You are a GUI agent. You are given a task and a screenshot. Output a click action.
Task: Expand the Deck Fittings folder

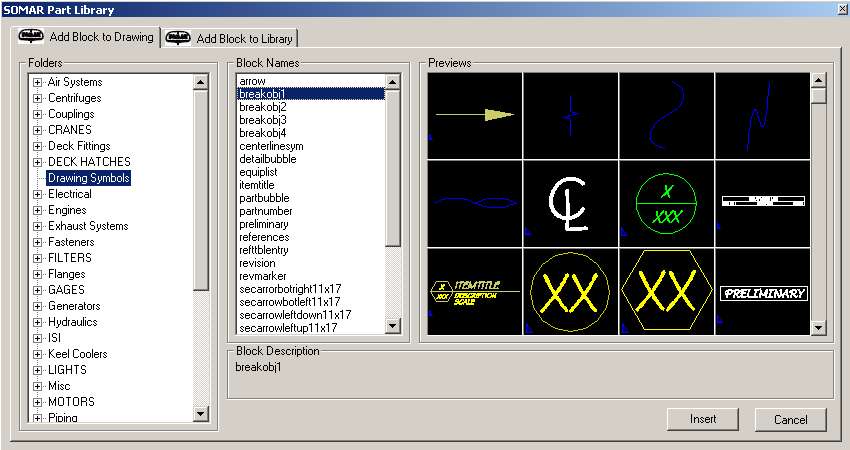[x=37, y=146]
